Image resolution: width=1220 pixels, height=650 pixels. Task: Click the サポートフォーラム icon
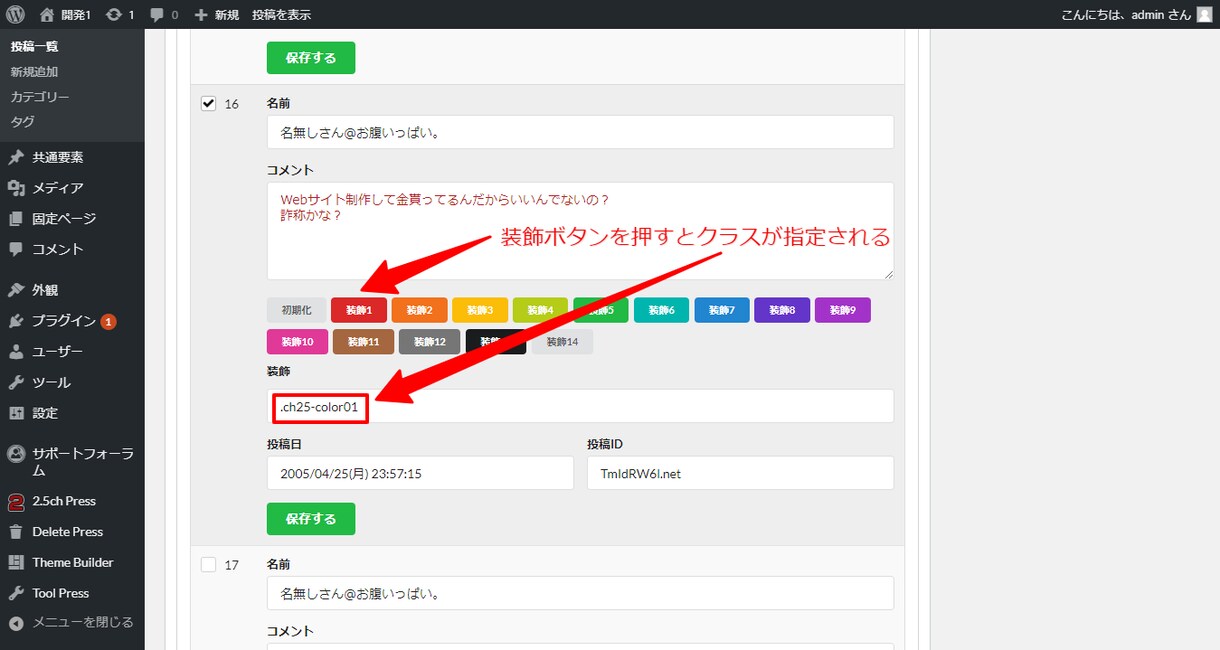[x=16, y=453]
